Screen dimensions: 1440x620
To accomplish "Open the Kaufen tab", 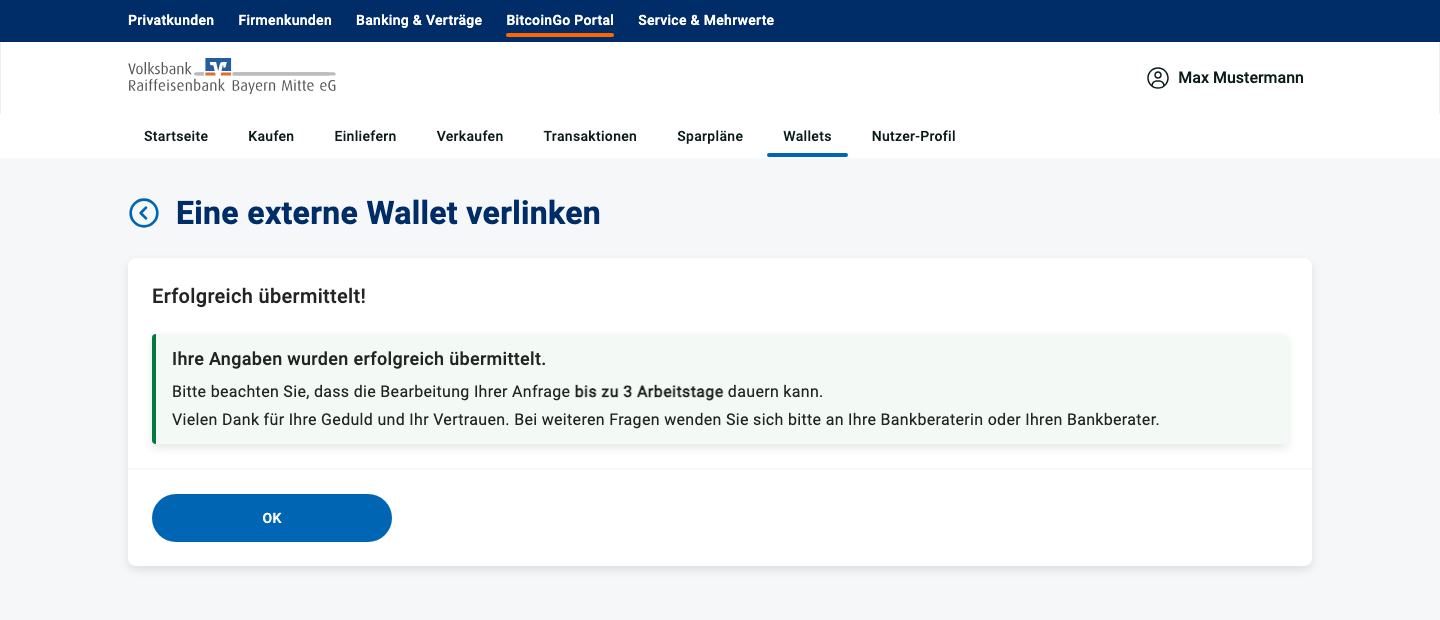I will pos(271,136).
